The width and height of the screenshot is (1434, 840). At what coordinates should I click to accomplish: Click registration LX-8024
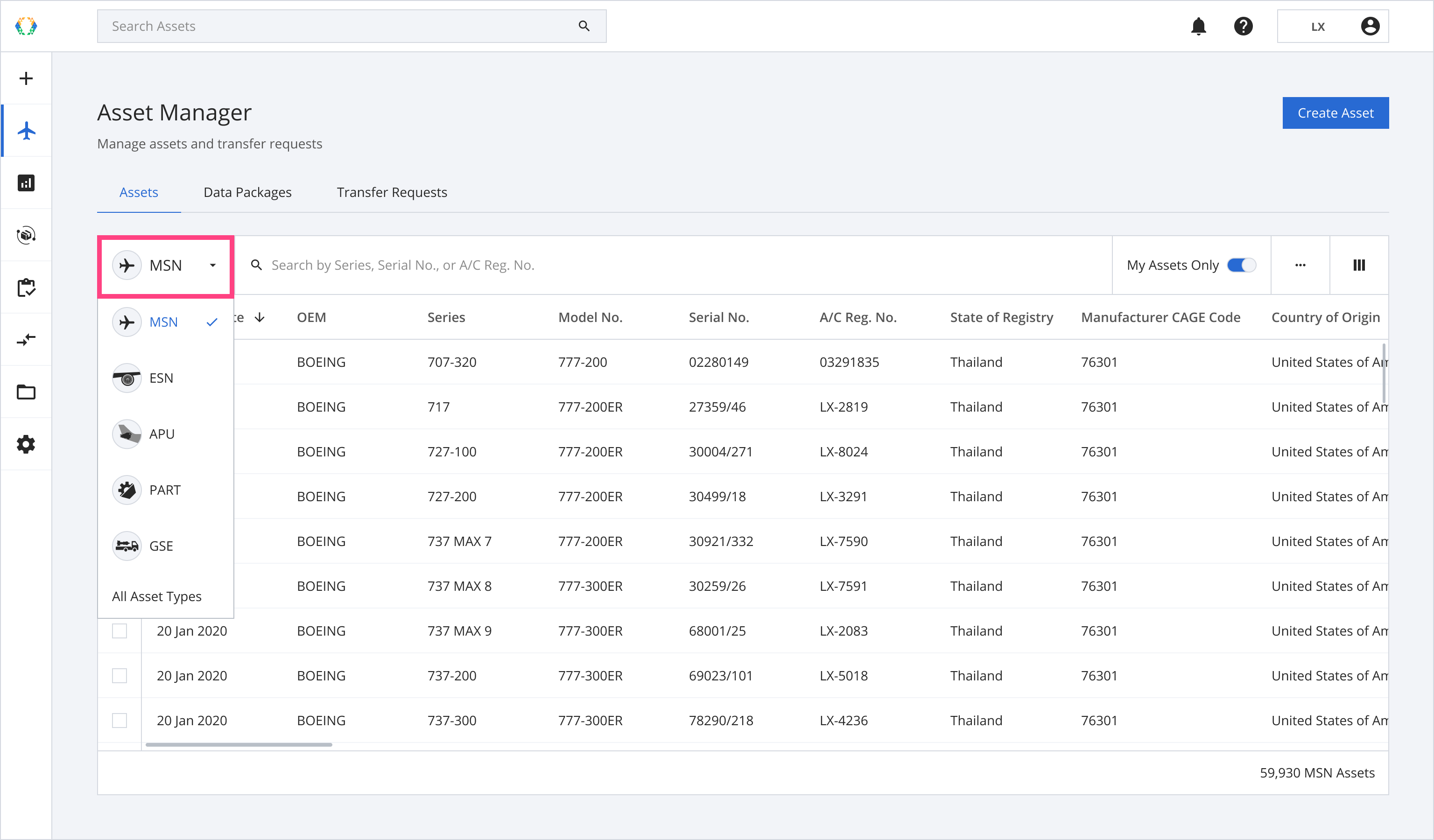pyautogui.click(x=844, y=452)
